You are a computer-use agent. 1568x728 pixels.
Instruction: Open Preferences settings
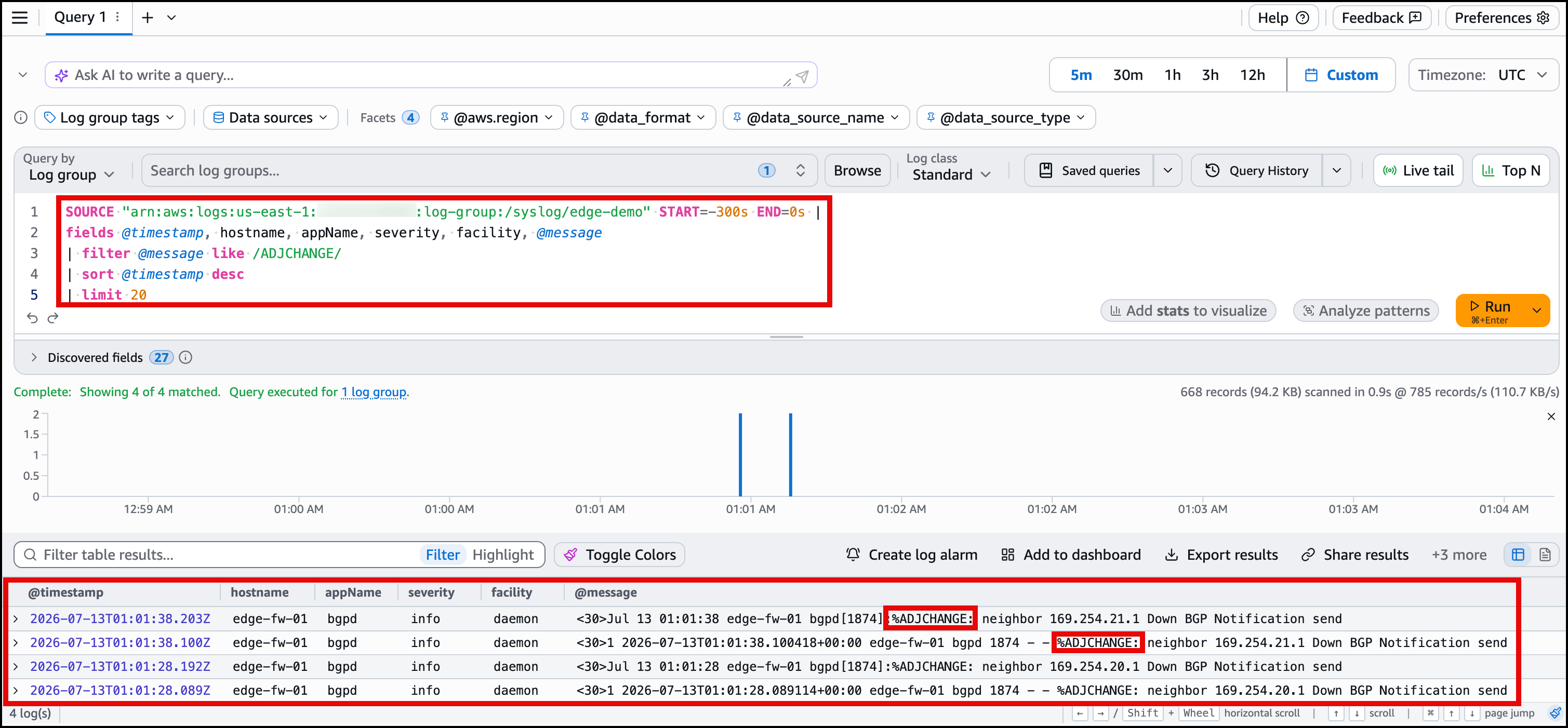point(1501,18)
